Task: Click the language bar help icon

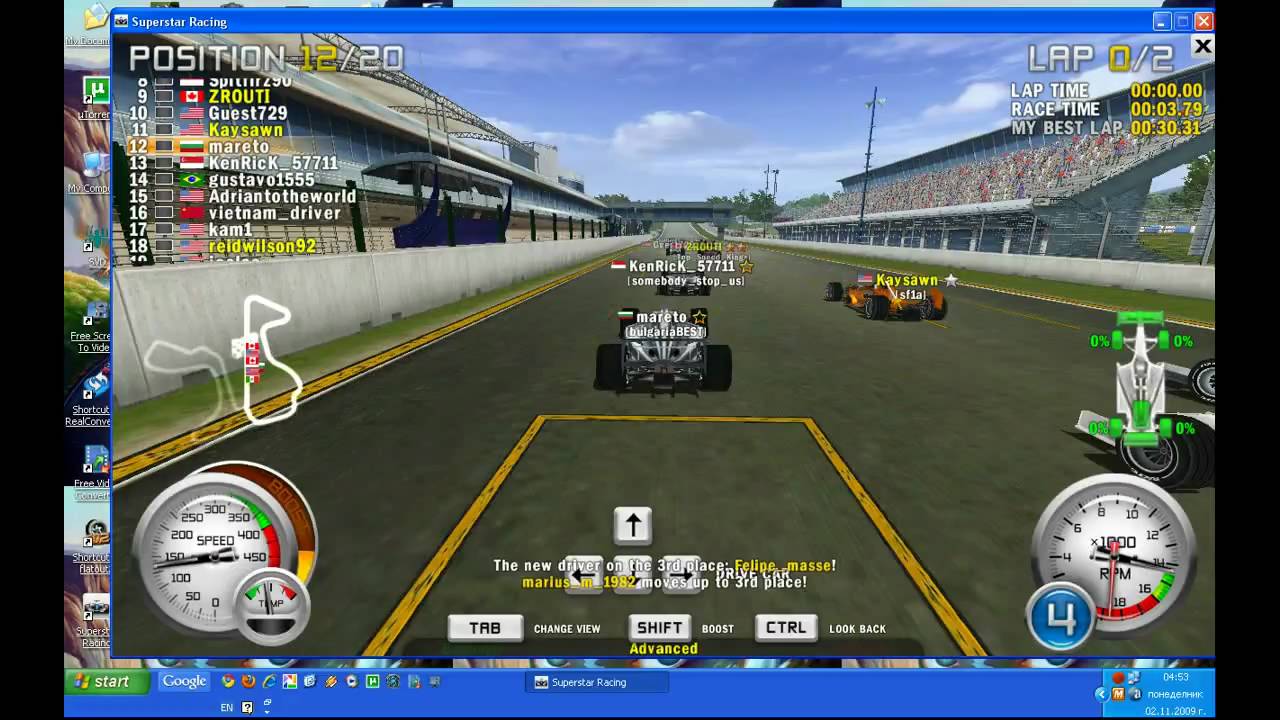Action: [248, 707]
